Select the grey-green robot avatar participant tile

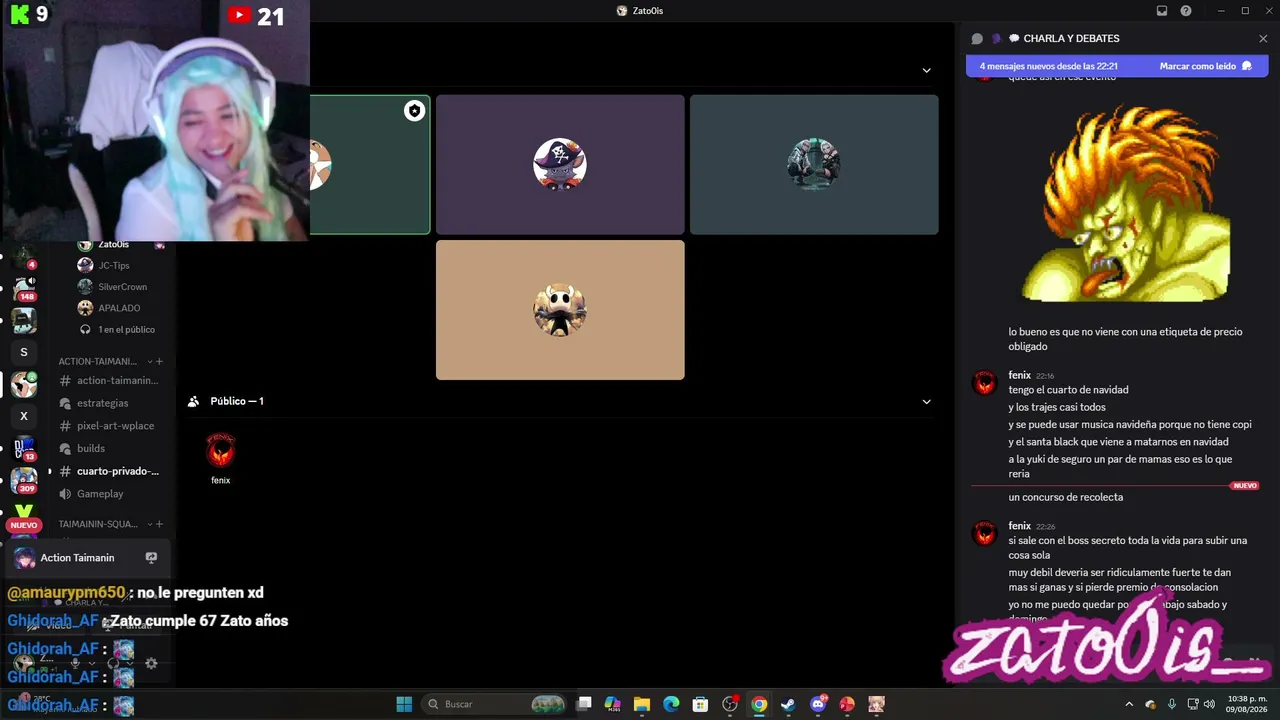point(814,165)
